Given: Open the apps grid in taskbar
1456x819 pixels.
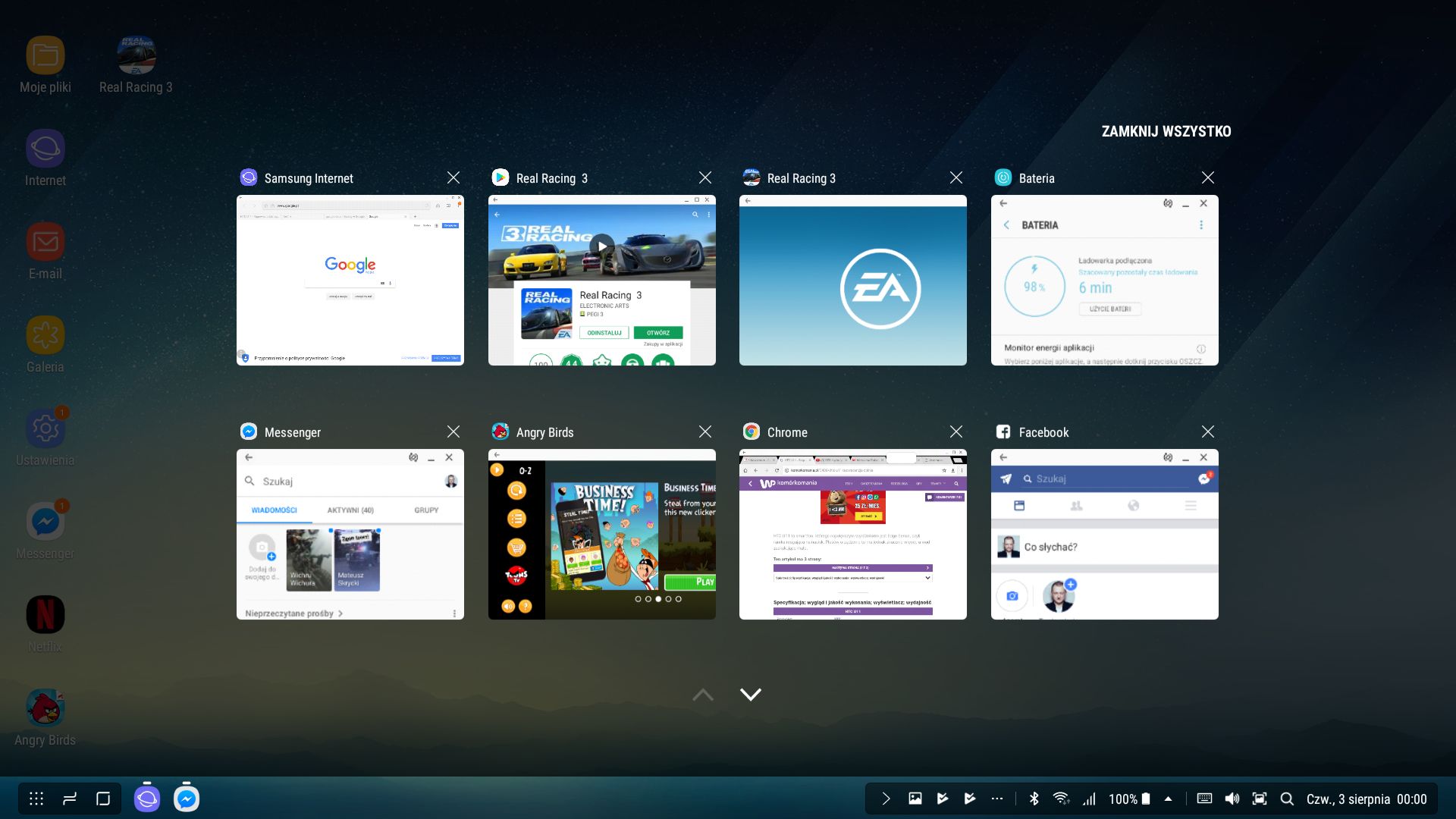Looking at the screenshot, I should pos(36,799).
